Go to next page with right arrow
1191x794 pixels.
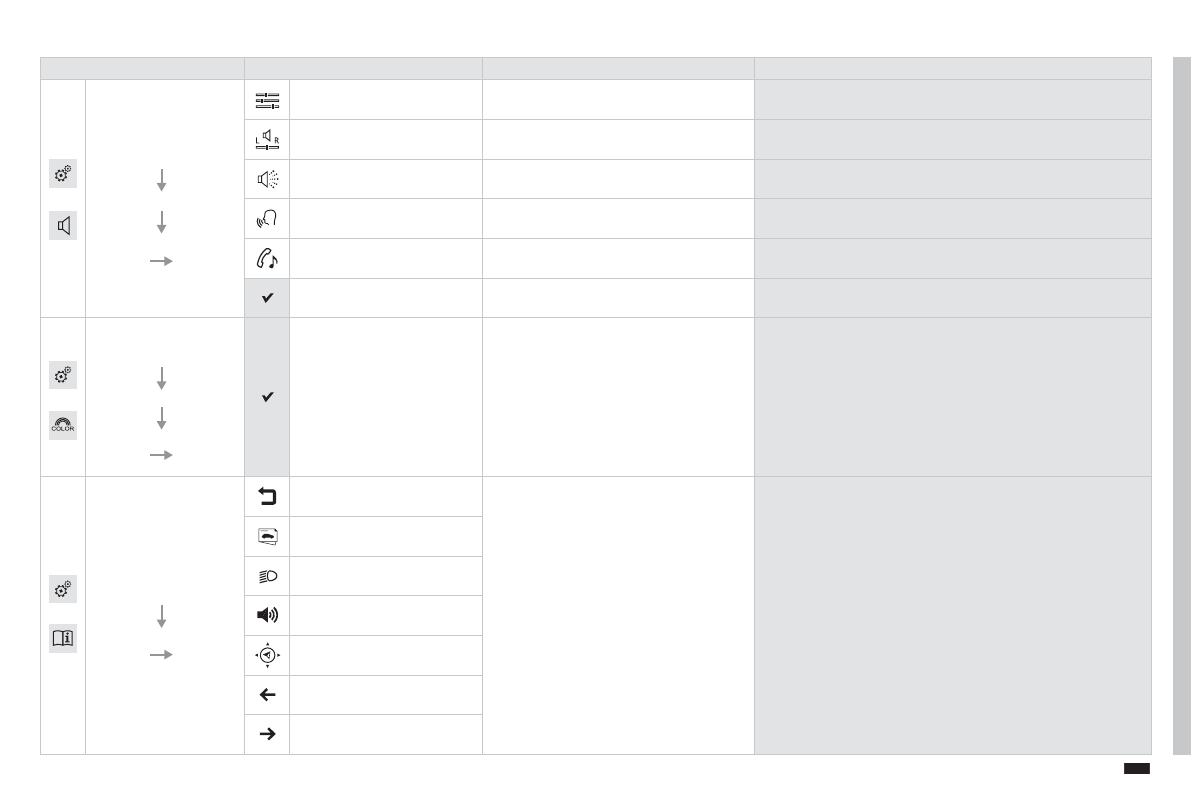(x=267, y=734)
